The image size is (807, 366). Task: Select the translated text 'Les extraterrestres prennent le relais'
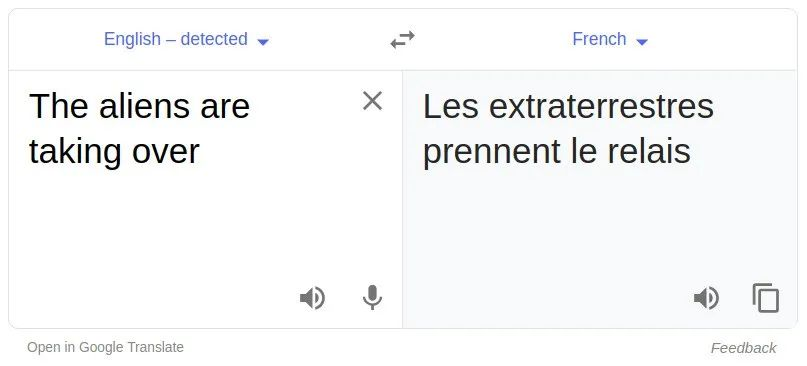coord(568,129)
